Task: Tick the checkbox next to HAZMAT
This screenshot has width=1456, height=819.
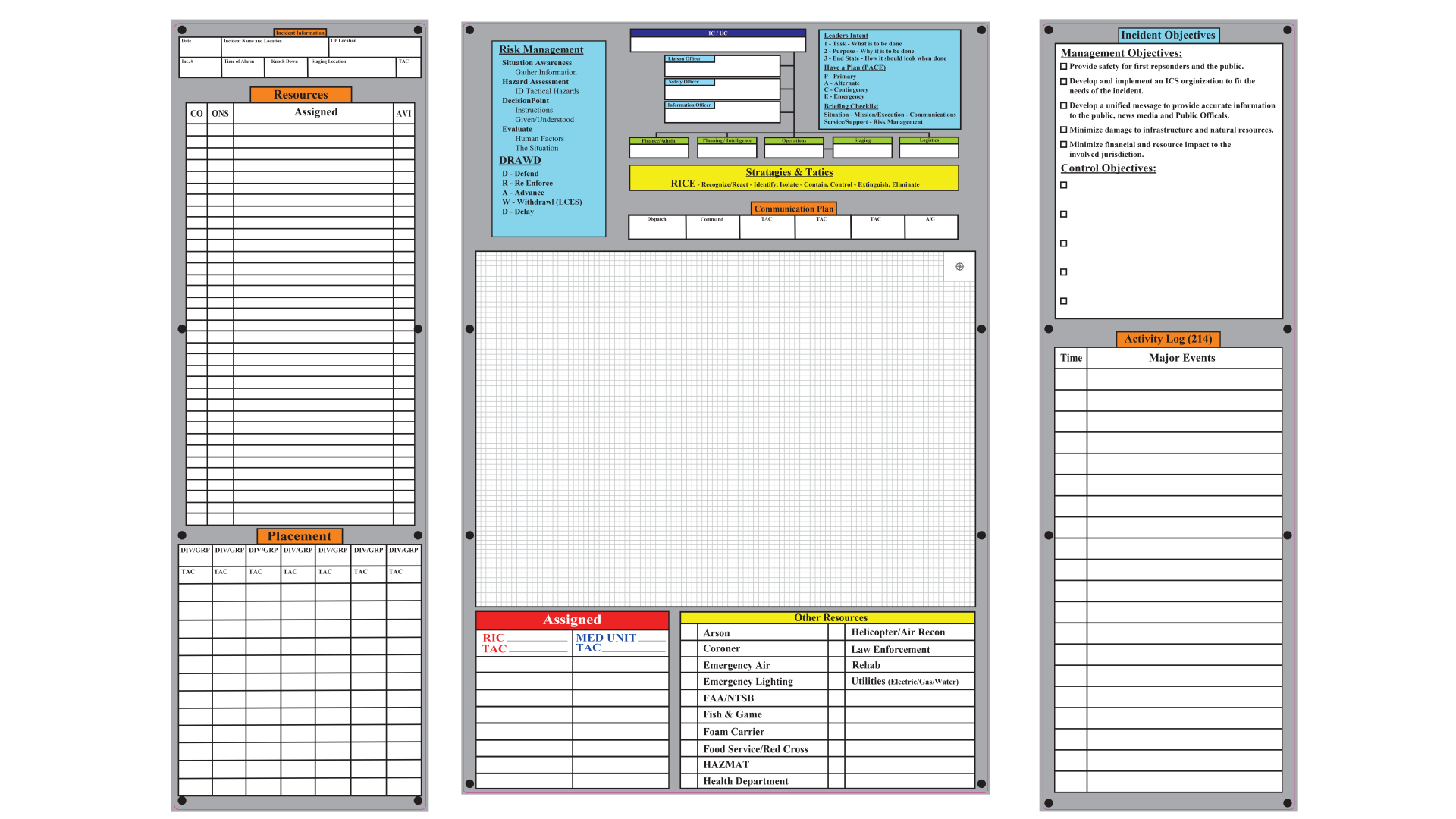Action: tap(689, 765)
